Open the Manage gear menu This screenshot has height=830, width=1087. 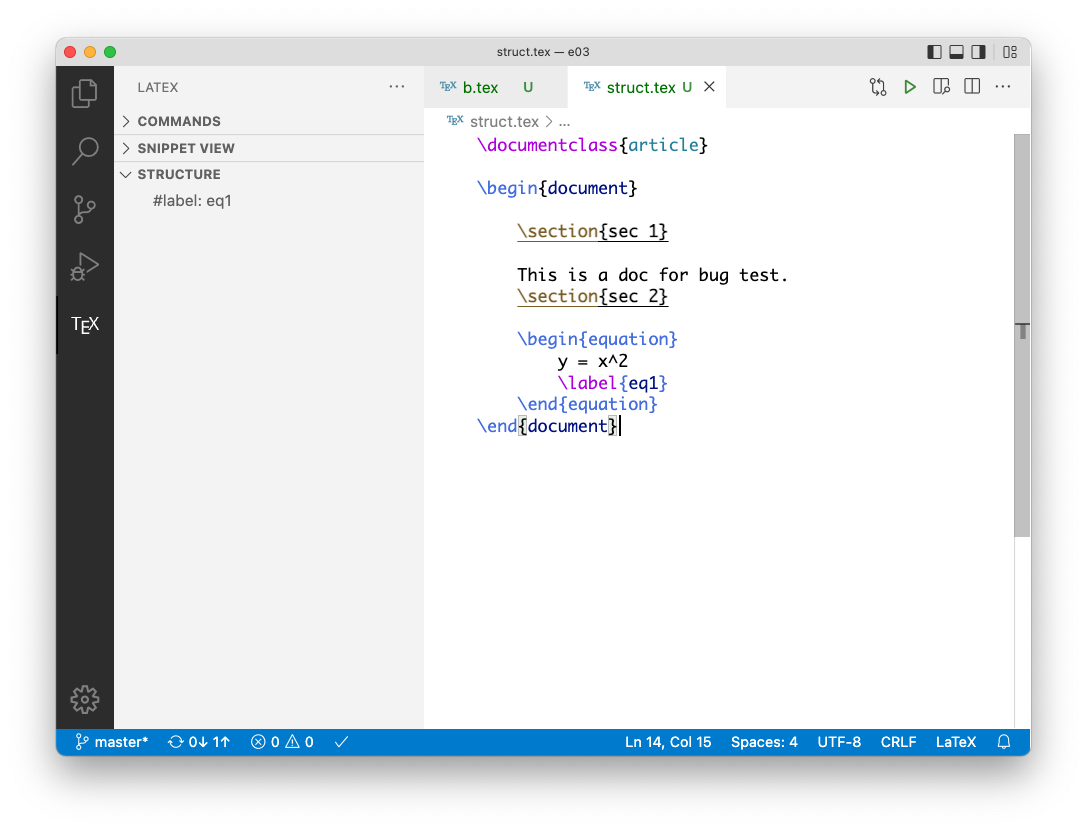(x=85, y=700)
